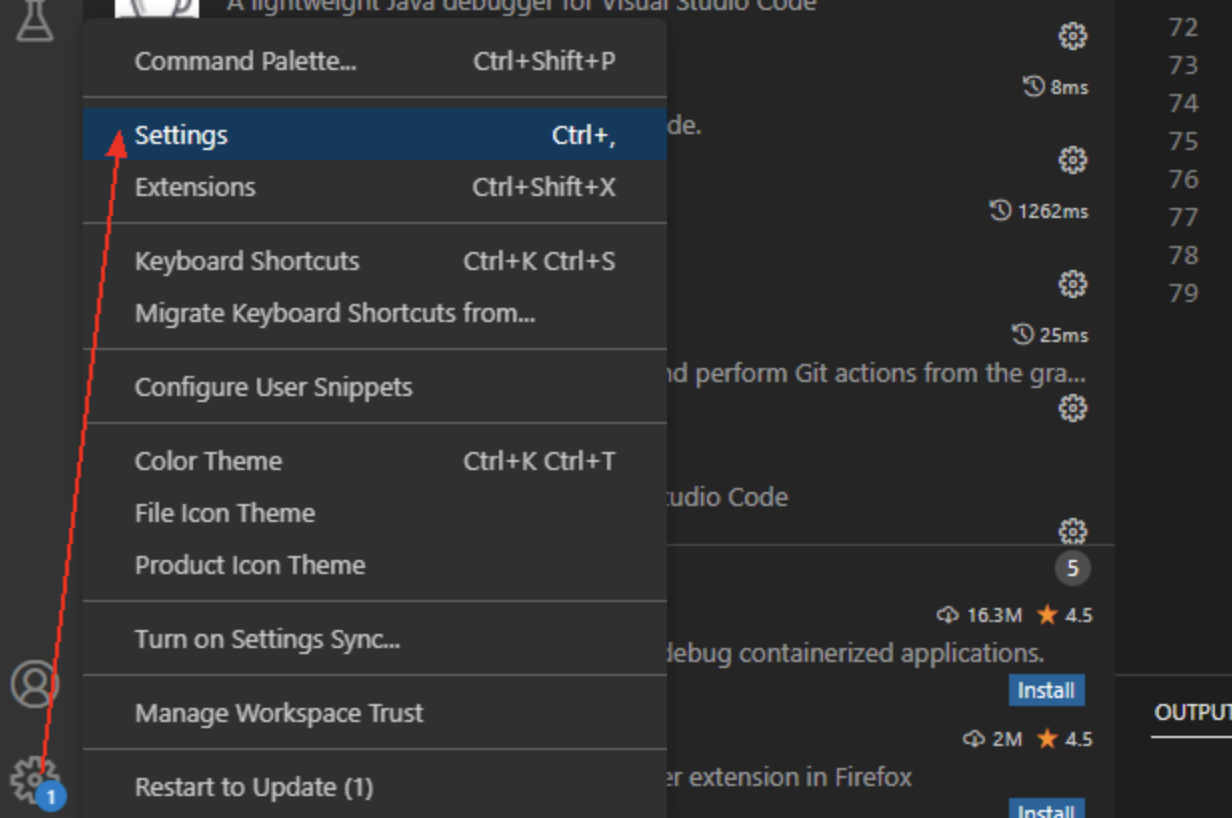Viewport: 1232px width, 818px height.
Task: Click the 5 count badge in the extensions list
Action: coord(1073,569)
